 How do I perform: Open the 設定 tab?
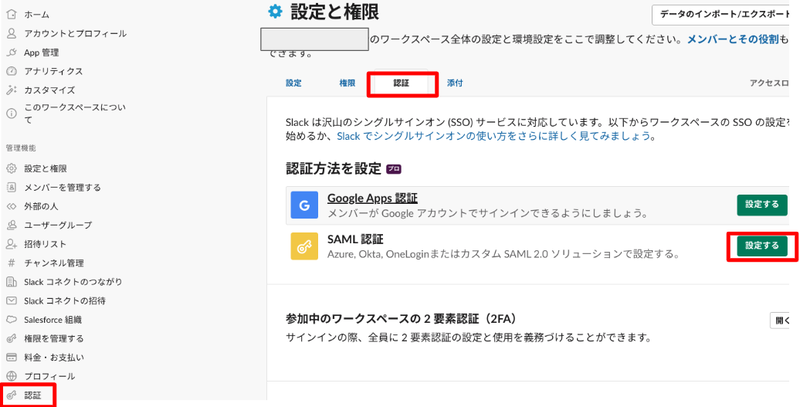[293, 83]
